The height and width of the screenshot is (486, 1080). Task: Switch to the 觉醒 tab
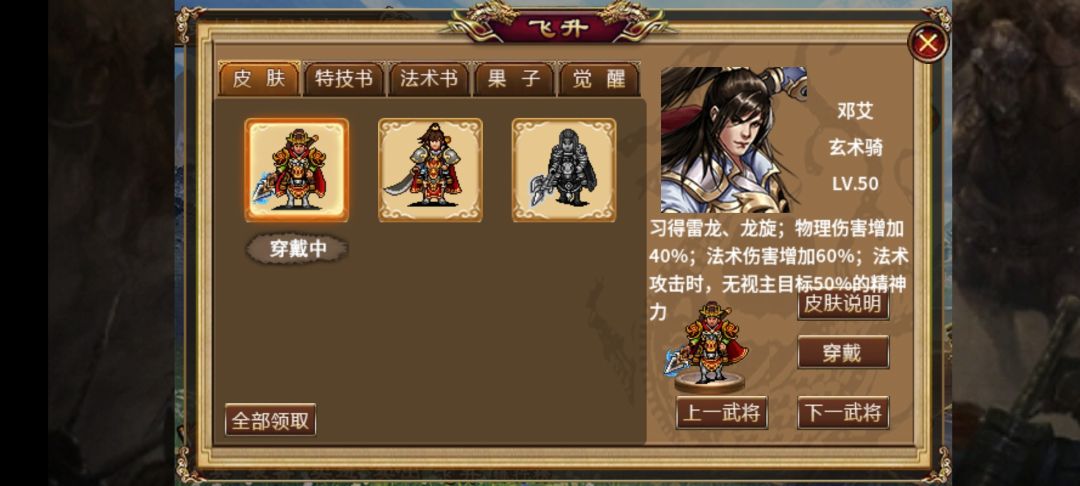[599, 79]
